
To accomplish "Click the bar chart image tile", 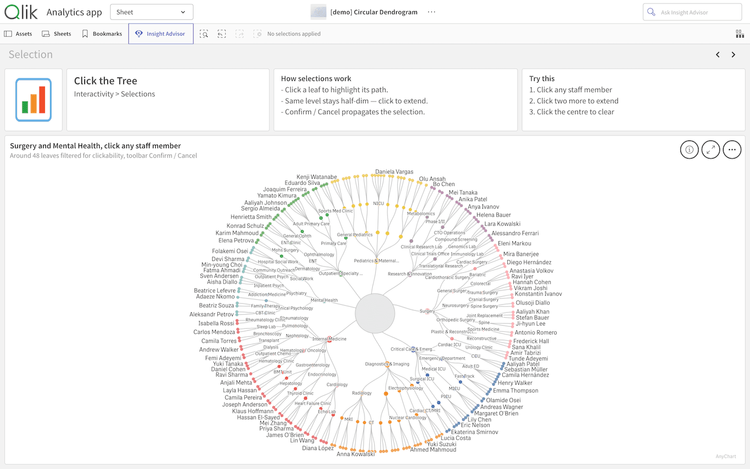I will 33,99.
